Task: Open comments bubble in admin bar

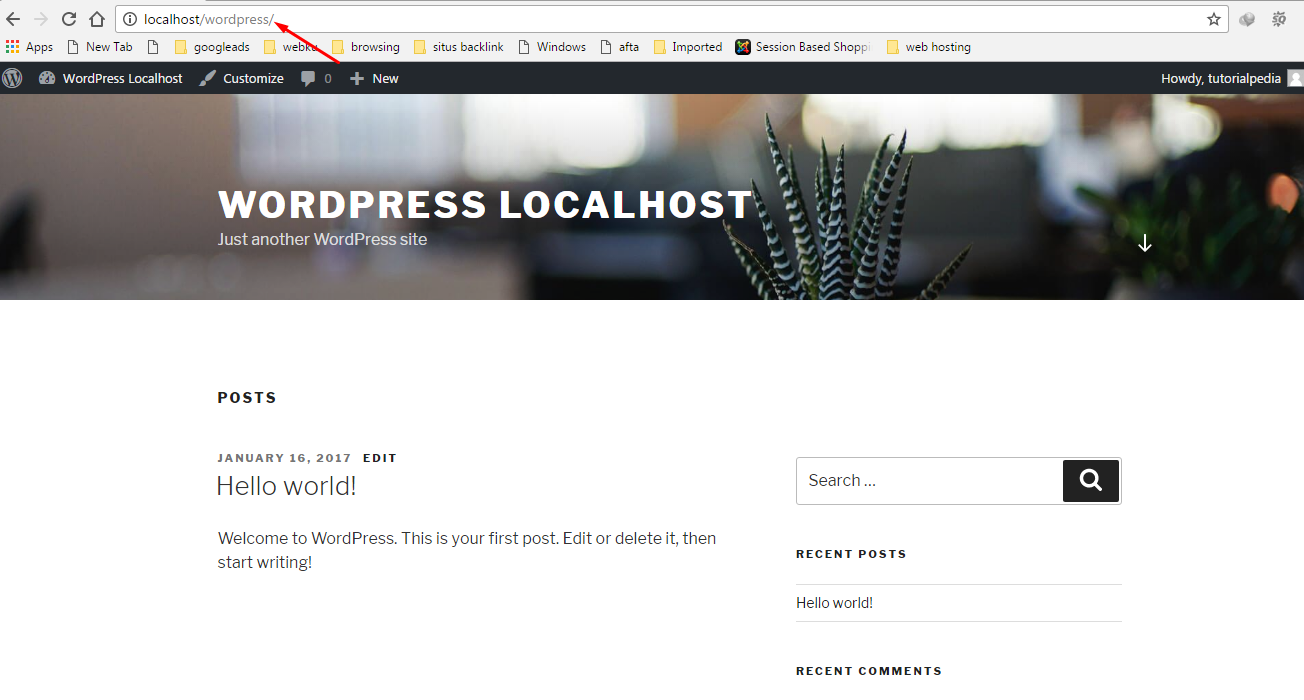Action: (x=316, y=78)
